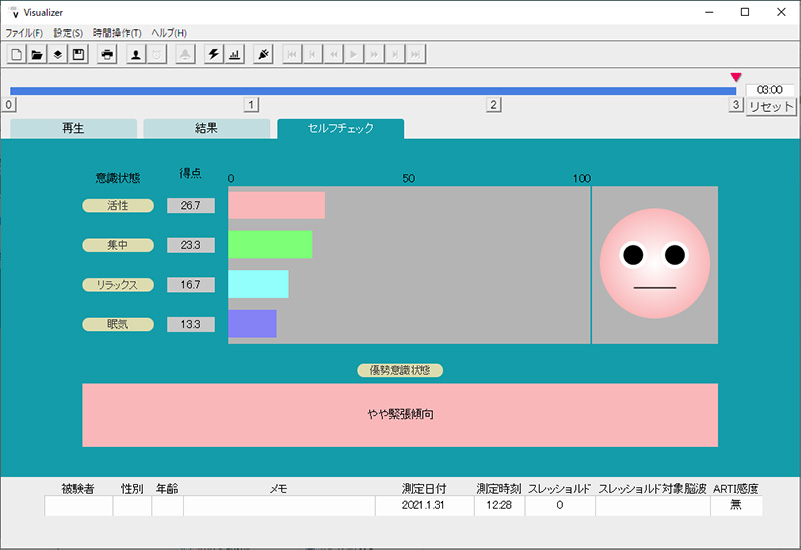The width and height of the screenshot is (801, 550).
Task: Click the cyan リラックス score bar
Action: coord(258,284)
